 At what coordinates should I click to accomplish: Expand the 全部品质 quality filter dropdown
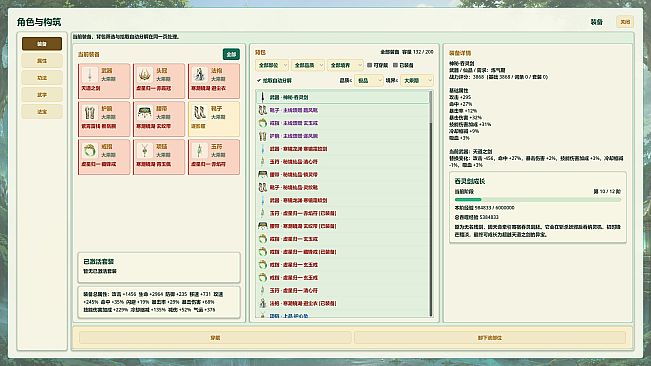[x=308, y=66]
